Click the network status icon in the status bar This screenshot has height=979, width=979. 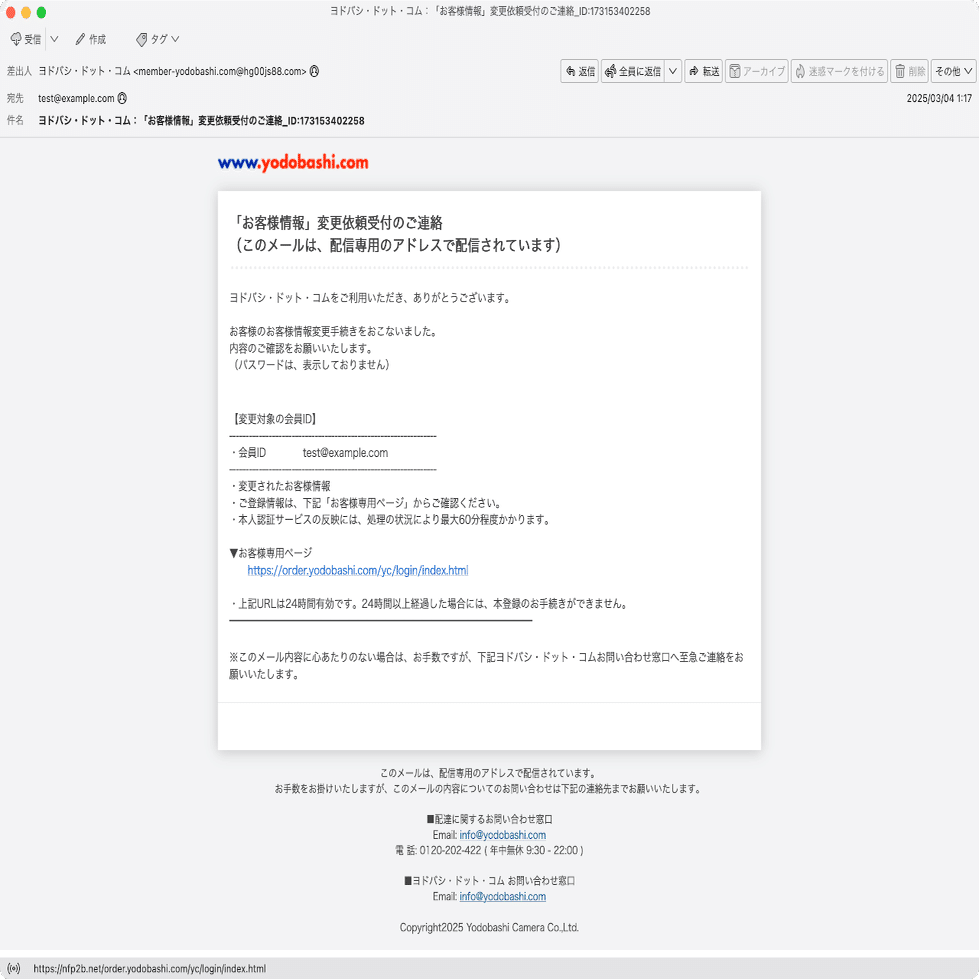pyautogui.click(x=13, y=967)
